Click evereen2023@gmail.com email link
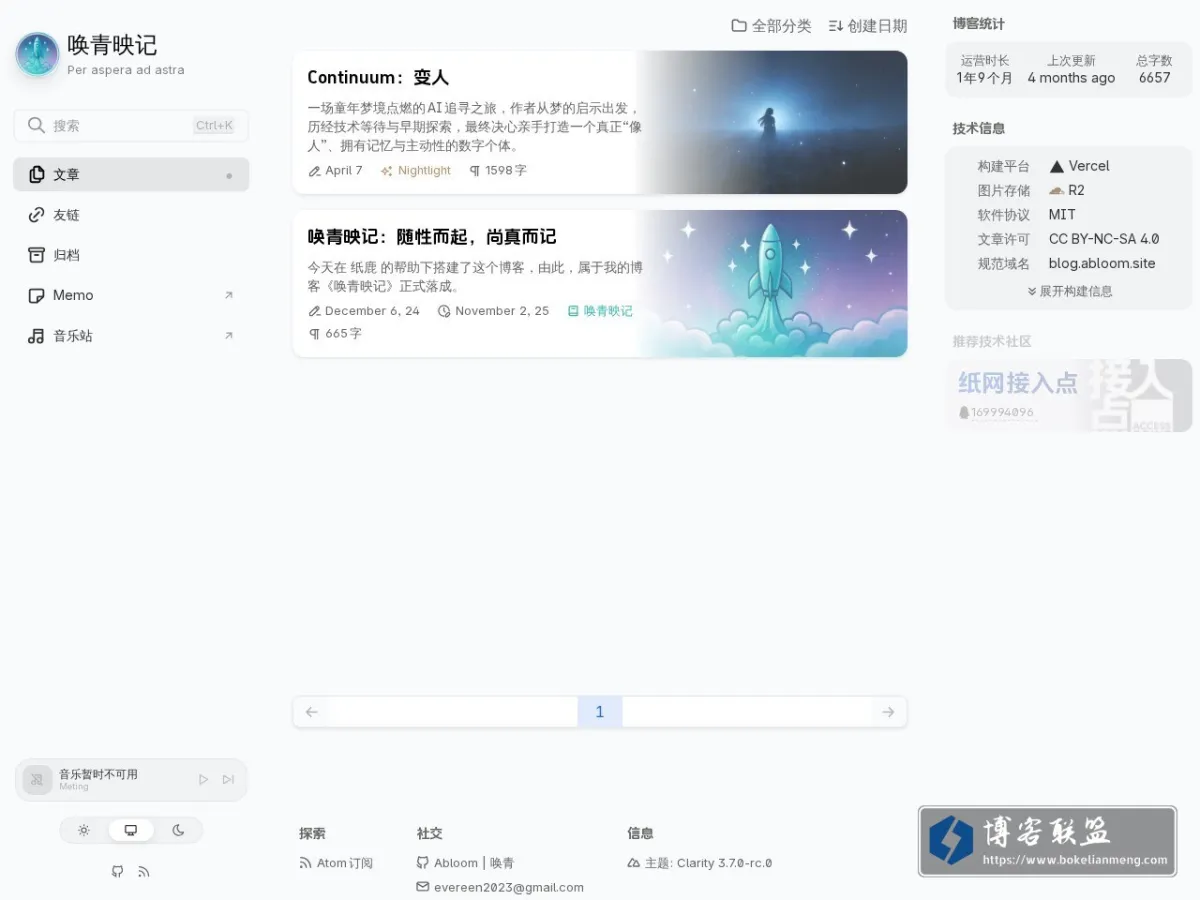This screenshot has height=900, width=1200. (500, 887)
